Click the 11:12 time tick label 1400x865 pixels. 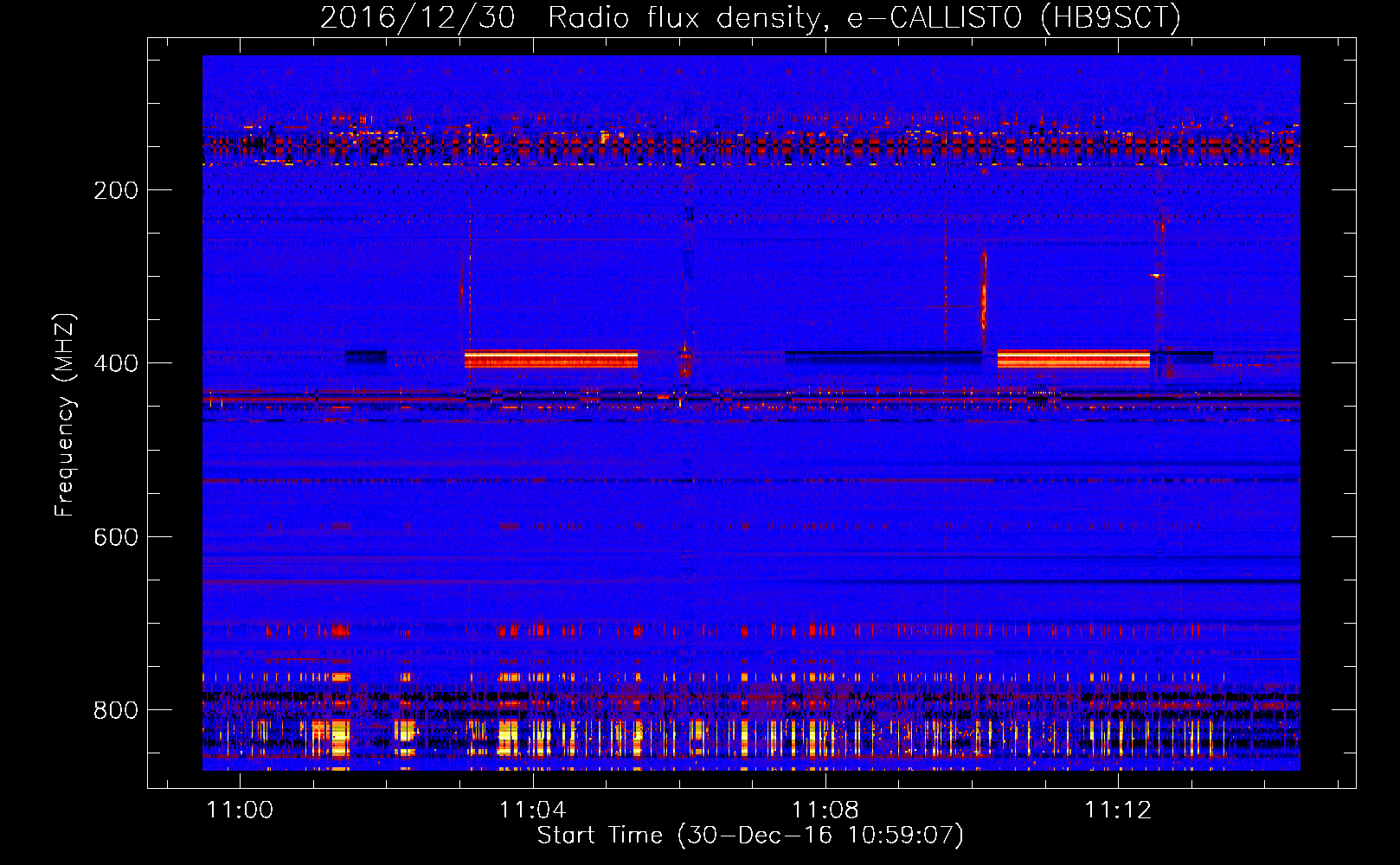[x=1118, y=810]
